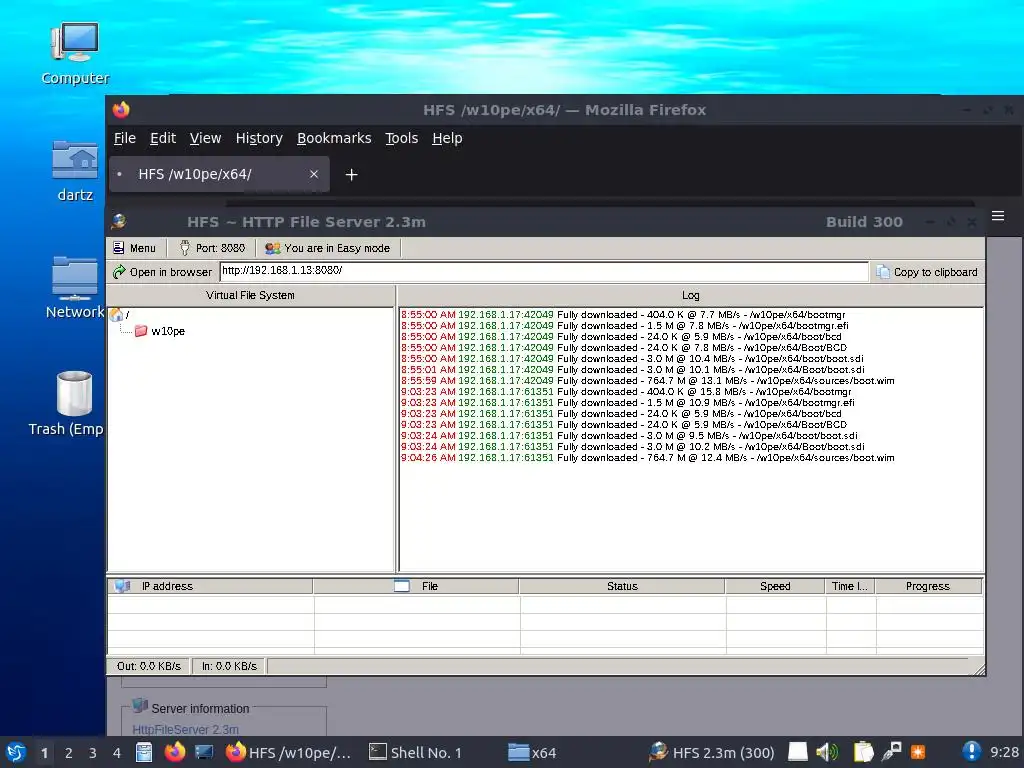Viewport: 1024px width, 768px height.
Task: Switch to 'HFS /w10pe/...' Firefox taskbar entry
Action: [289, 752]
